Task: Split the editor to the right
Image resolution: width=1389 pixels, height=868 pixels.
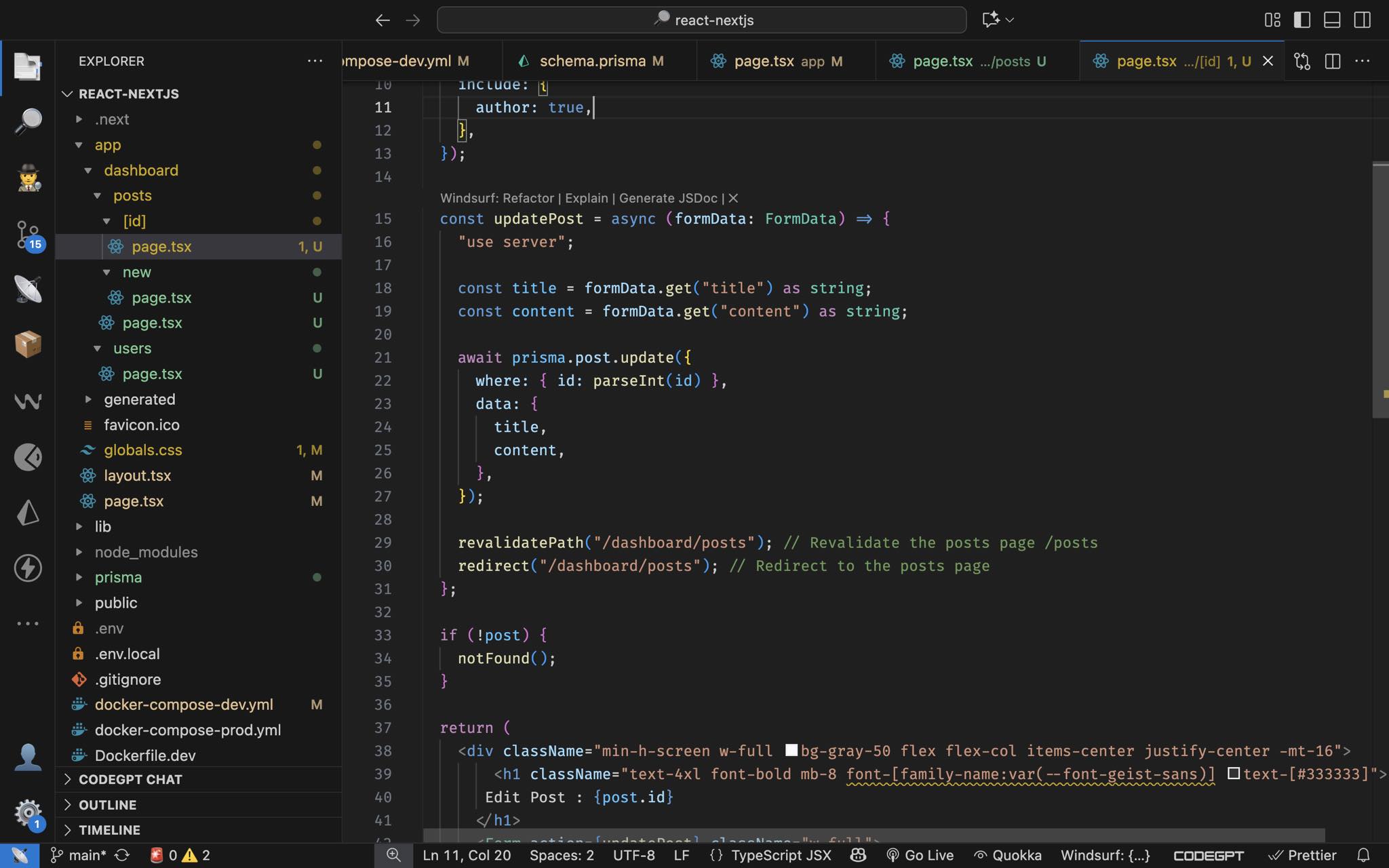Action: [x=1333, y=61]
